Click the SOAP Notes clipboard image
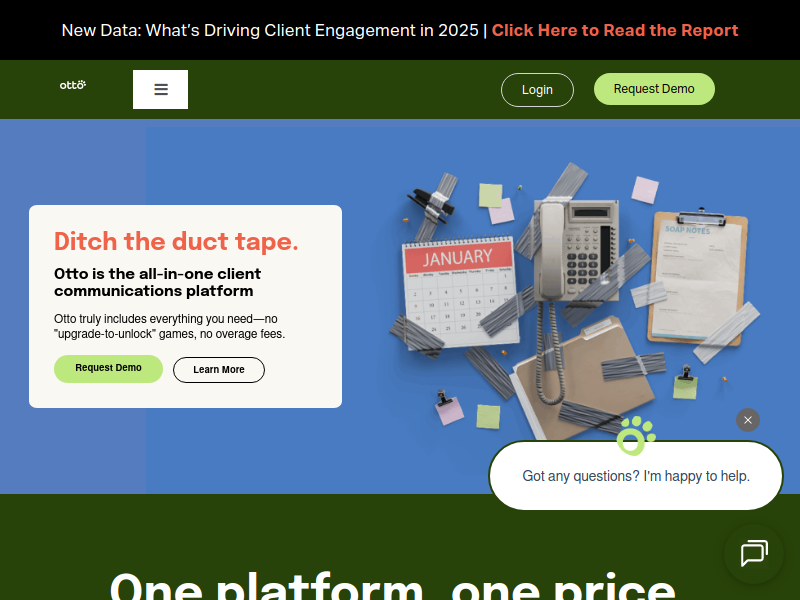The width and height of the screenshot is (800, 600). coord(698,276)
